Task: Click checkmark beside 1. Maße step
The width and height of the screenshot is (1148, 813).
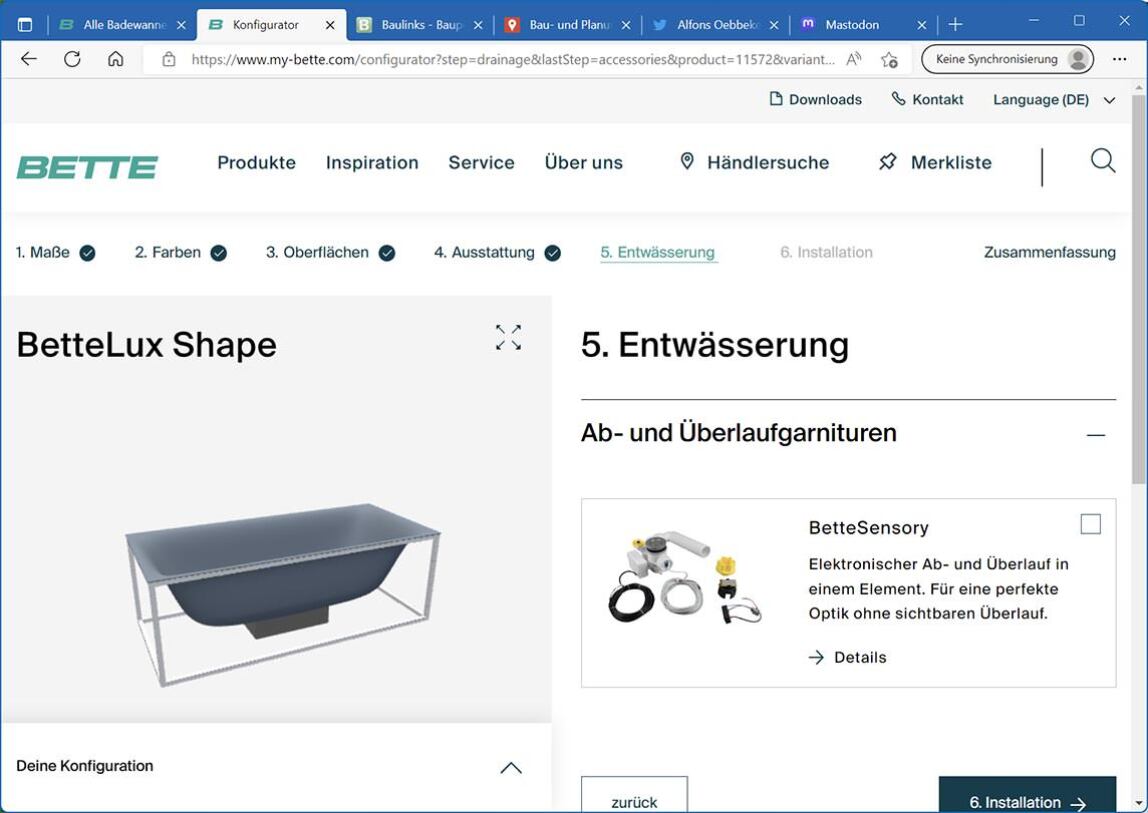Action: pyautogui.click(x=87, y=253)
